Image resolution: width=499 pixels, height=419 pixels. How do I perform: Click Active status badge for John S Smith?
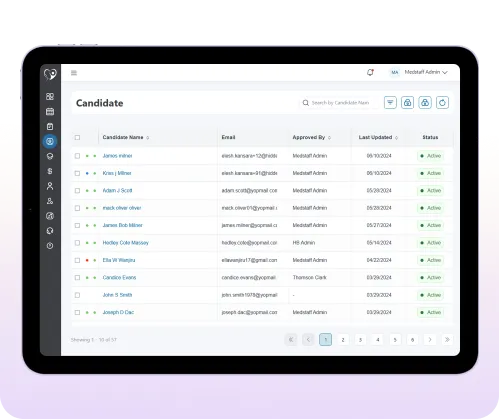[430, 295]
